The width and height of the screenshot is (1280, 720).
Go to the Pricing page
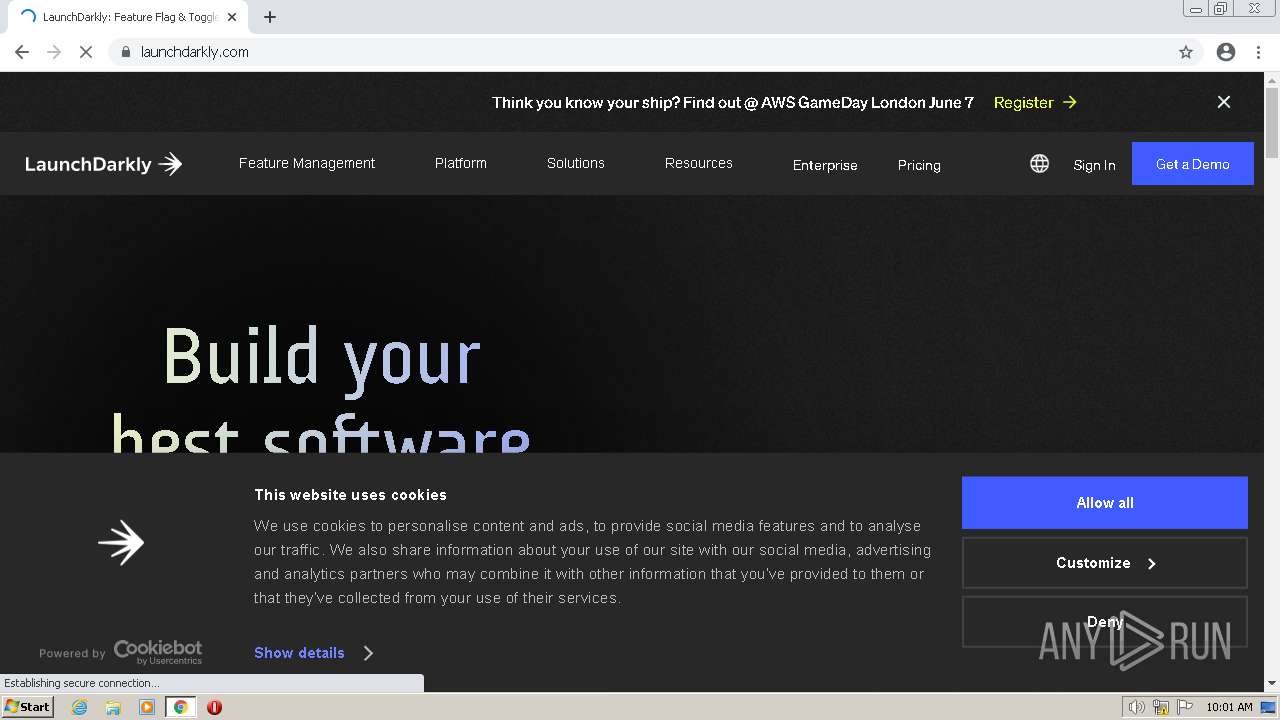919,165
